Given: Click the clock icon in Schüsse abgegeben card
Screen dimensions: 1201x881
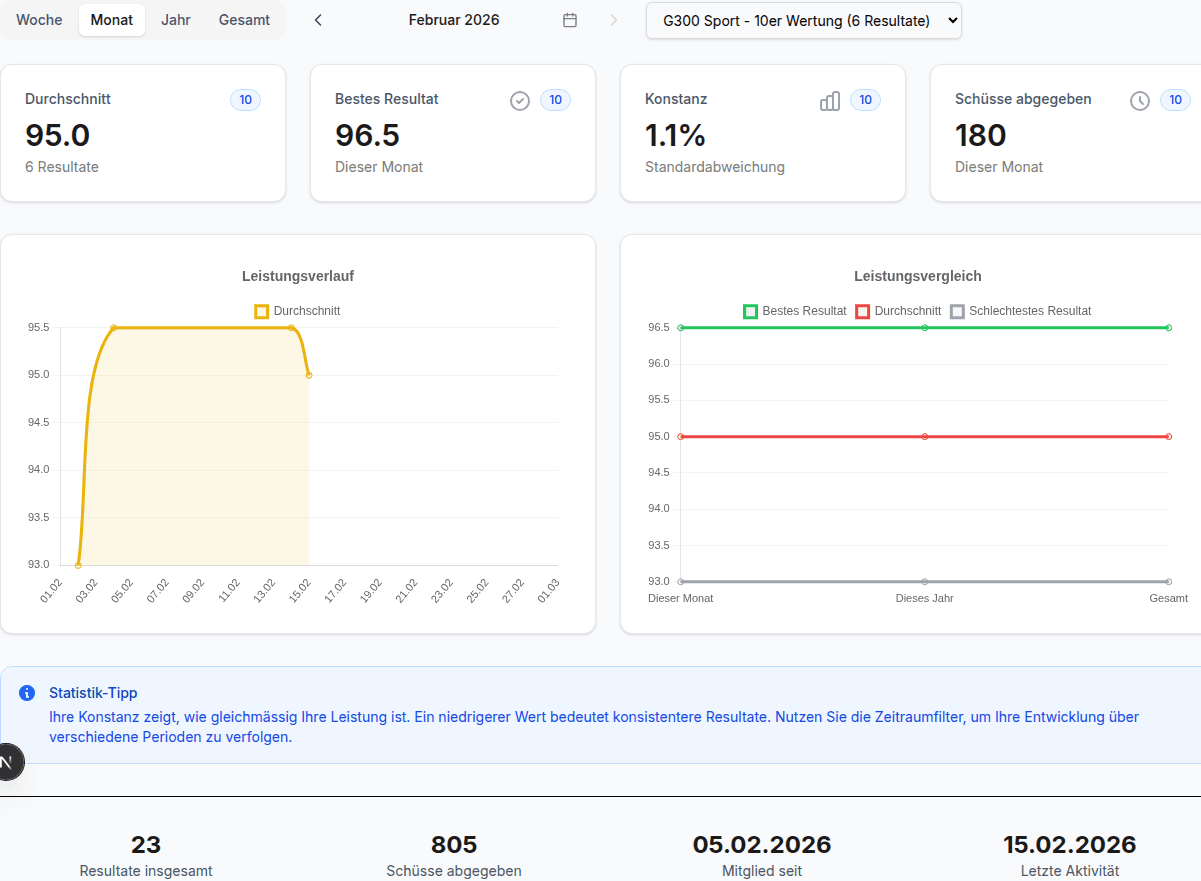Looking at the screenshot, I should coord(1139,100).
